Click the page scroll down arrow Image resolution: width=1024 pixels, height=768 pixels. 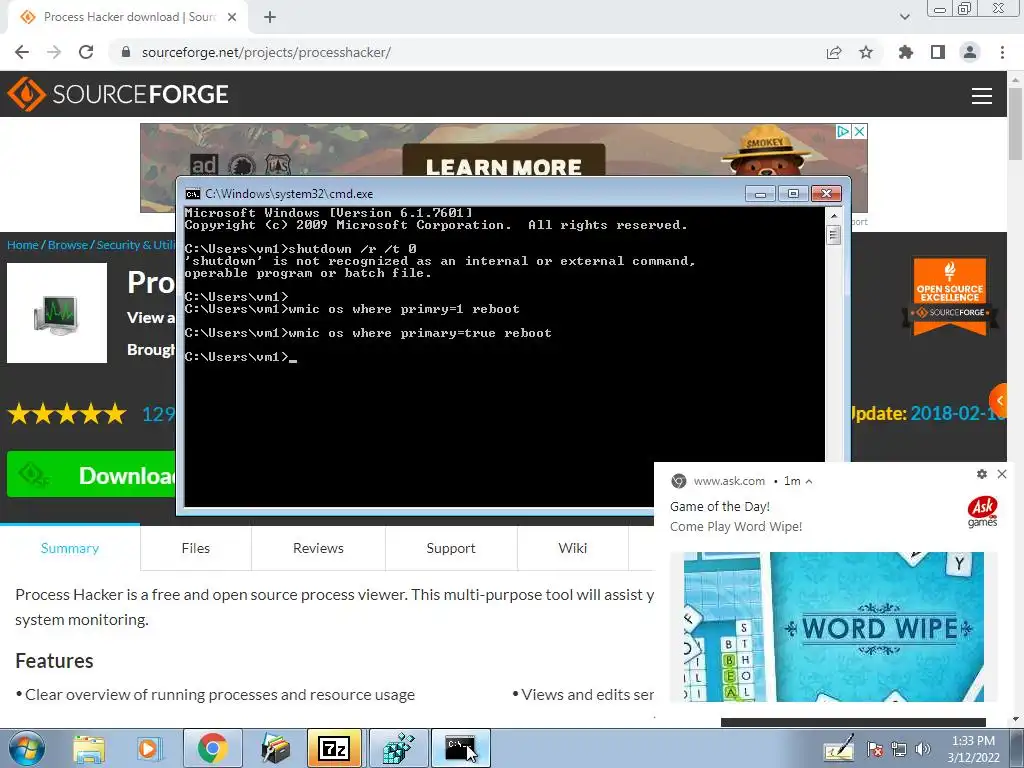pos(1015,720)
